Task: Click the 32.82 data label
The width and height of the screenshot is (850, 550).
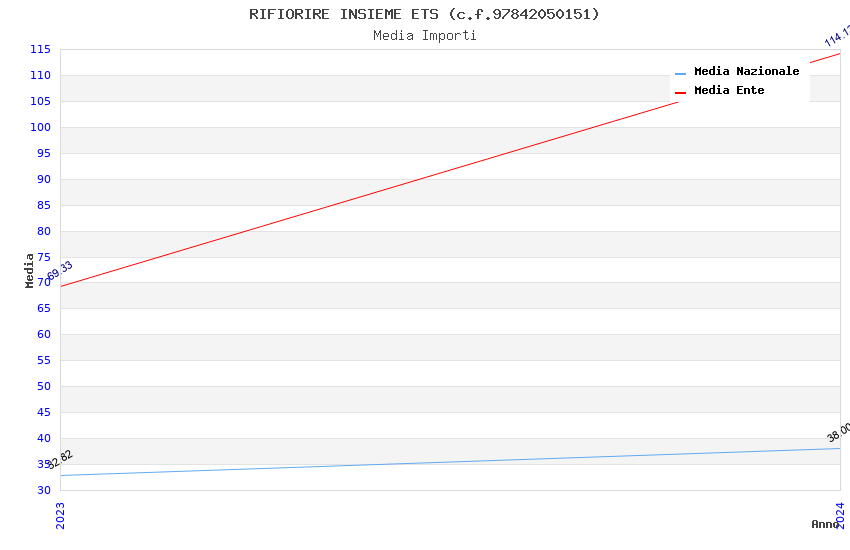Action: (60, 459)
